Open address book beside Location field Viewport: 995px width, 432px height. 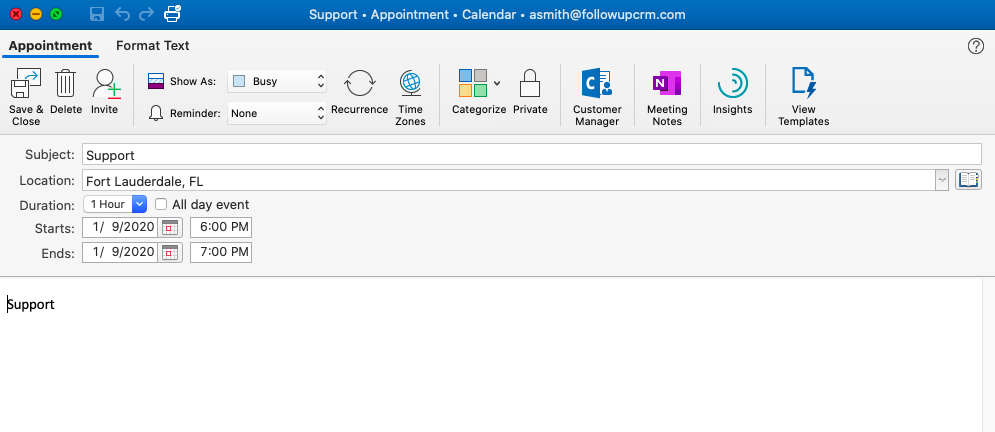pyautogui.click(x=968, y=180)
